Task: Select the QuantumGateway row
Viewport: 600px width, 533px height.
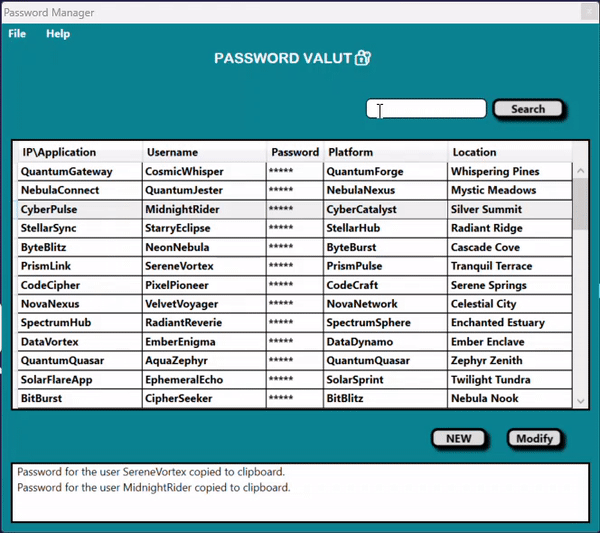Action: 295,171
